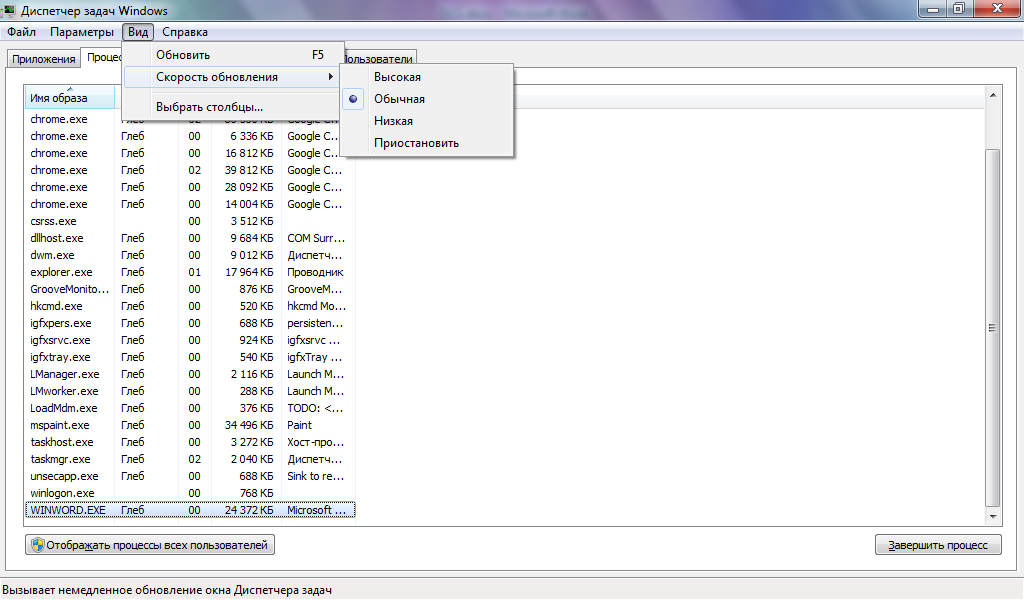
Task: Click the 34 496 КБ memory cell
Action: (x=249, y=425)
